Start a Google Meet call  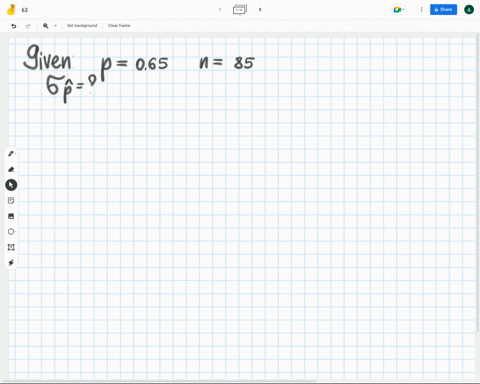click(398, 10)
